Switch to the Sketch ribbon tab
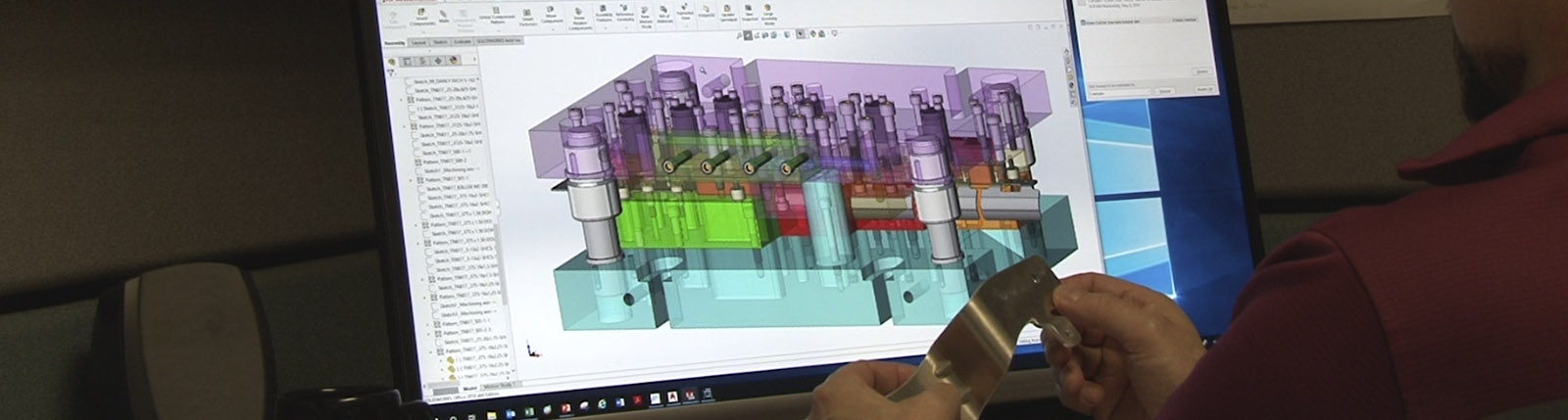Image resolution: width=1568 pixels, height=420 pixels. point(441,44)
